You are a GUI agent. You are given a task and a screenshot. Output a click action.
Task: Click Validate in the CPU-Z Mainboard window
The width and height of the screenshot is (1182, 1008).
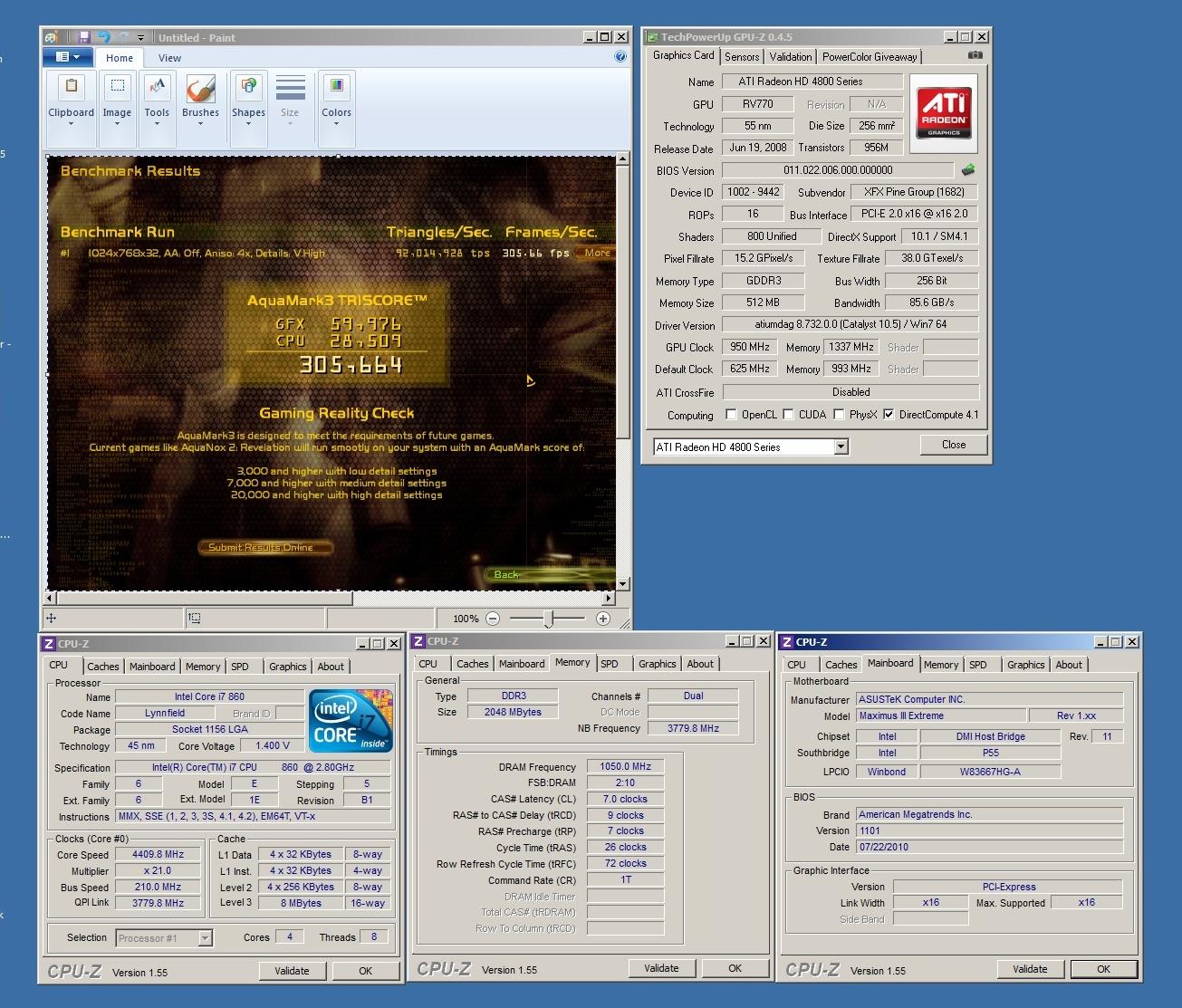pos(1030,969)
